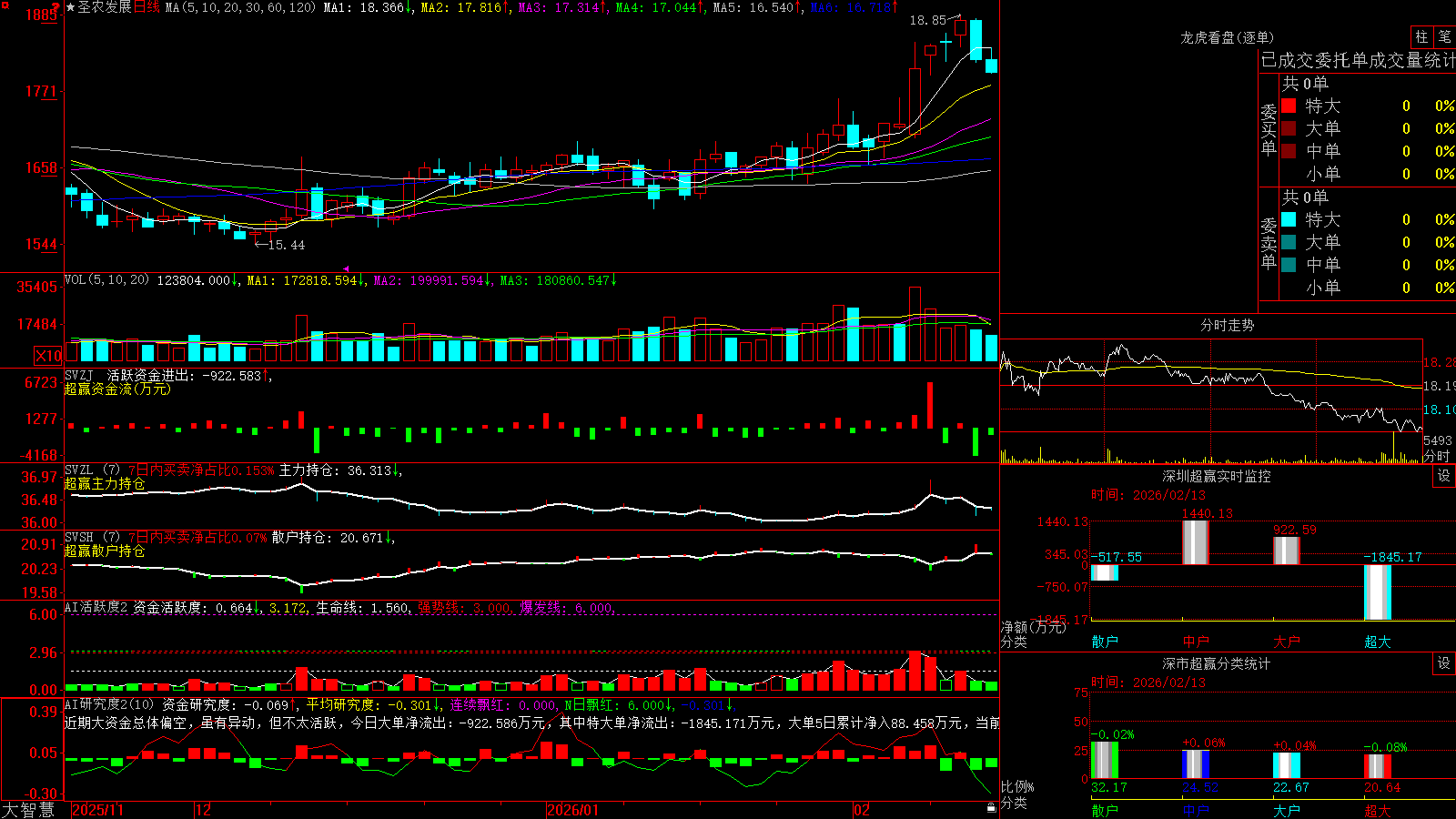Click the MA4: 17.044 value
Image resolution: width=1456 pixels, height=819 pixels.
655,7
